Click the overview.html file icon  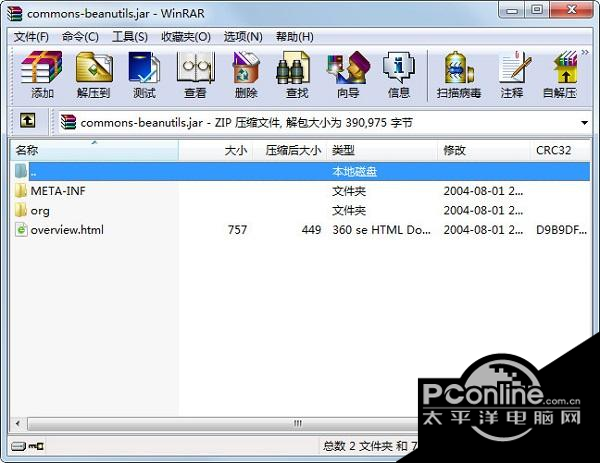point(21,229)
